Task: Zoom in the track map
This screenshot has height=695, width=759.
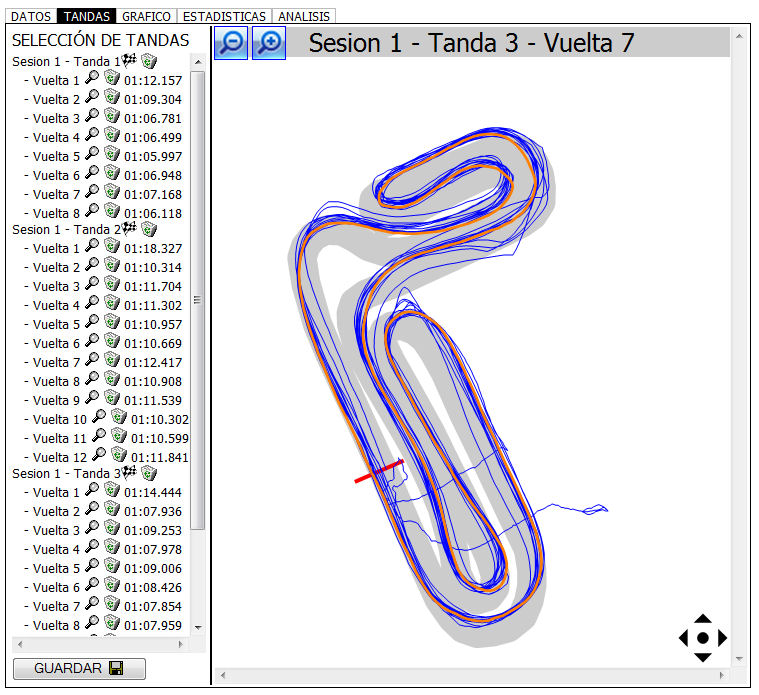Action: click(269, 43)
